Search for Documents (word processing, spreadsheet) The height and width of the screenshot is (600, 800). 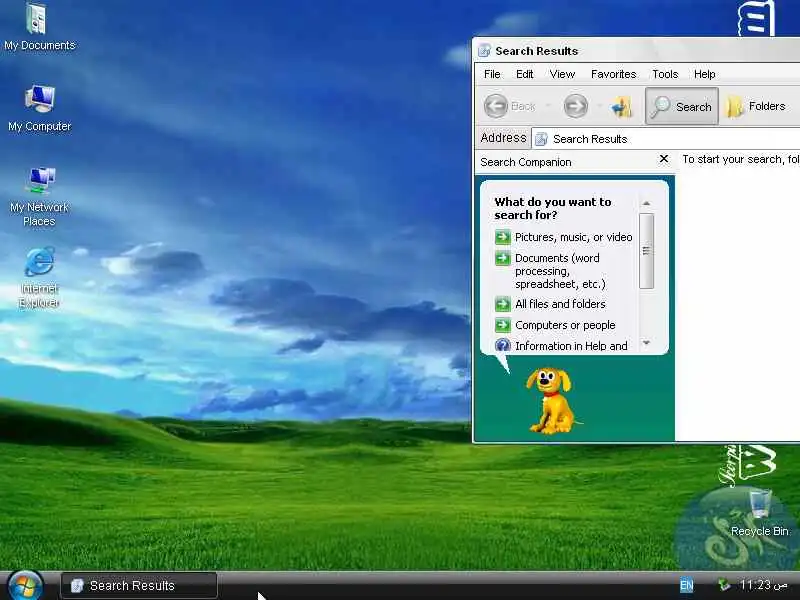tap(560, 271)
